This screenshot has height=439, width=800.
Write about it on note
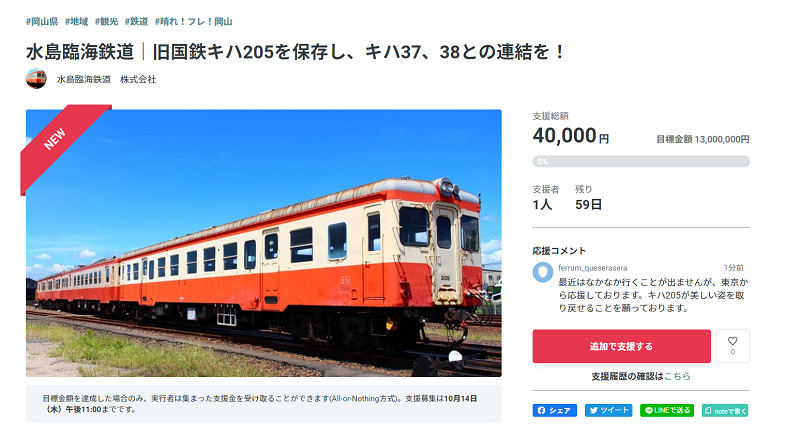pos(725,410)
